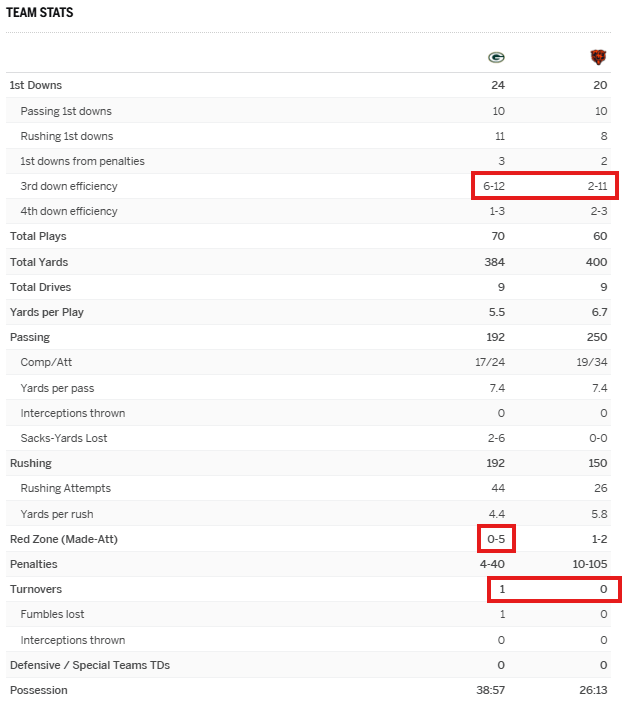
Task: Select the Turnovers row label
Action: (x=36, y=590)
